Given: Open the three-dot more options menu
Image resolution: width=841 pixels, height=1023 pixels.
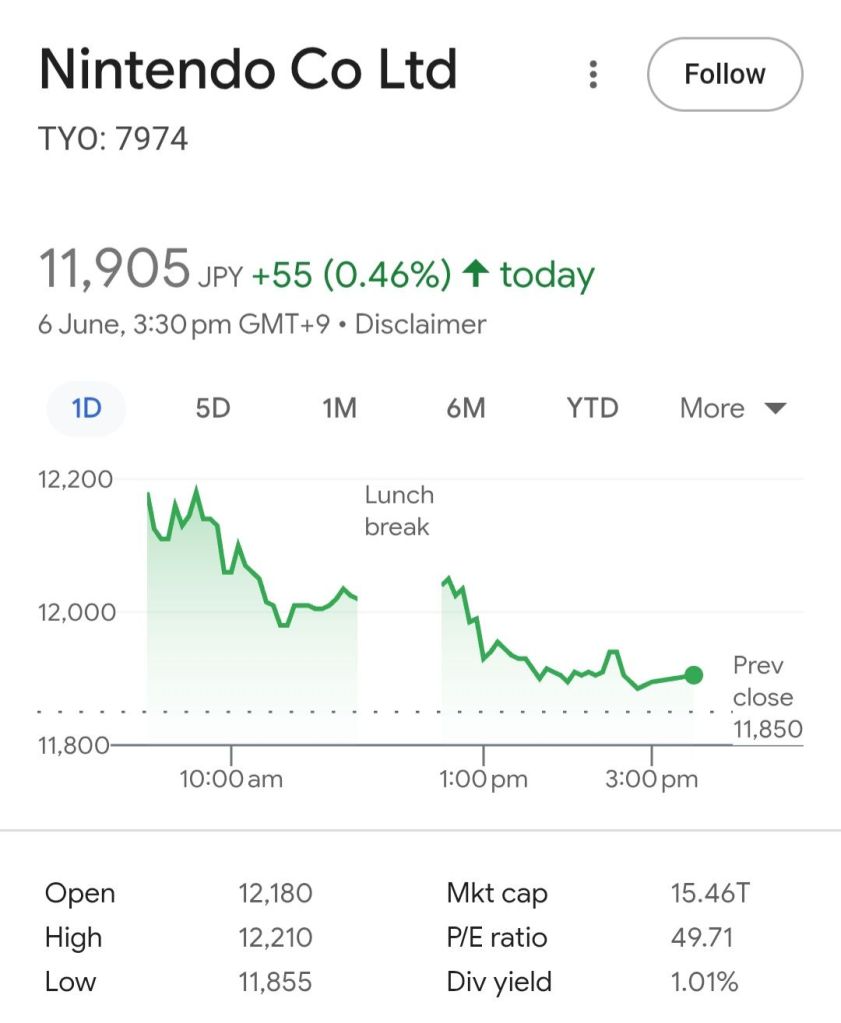Looking at the screenshot, I should [593, 74].
